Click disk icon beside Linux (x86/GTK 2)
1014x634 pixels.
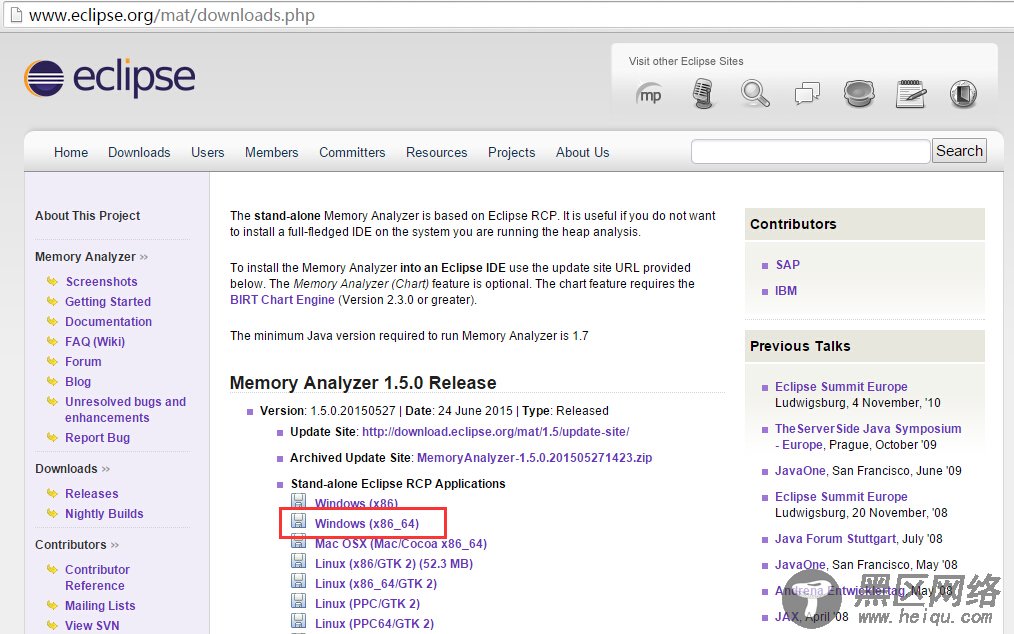(x=298, y=561)
